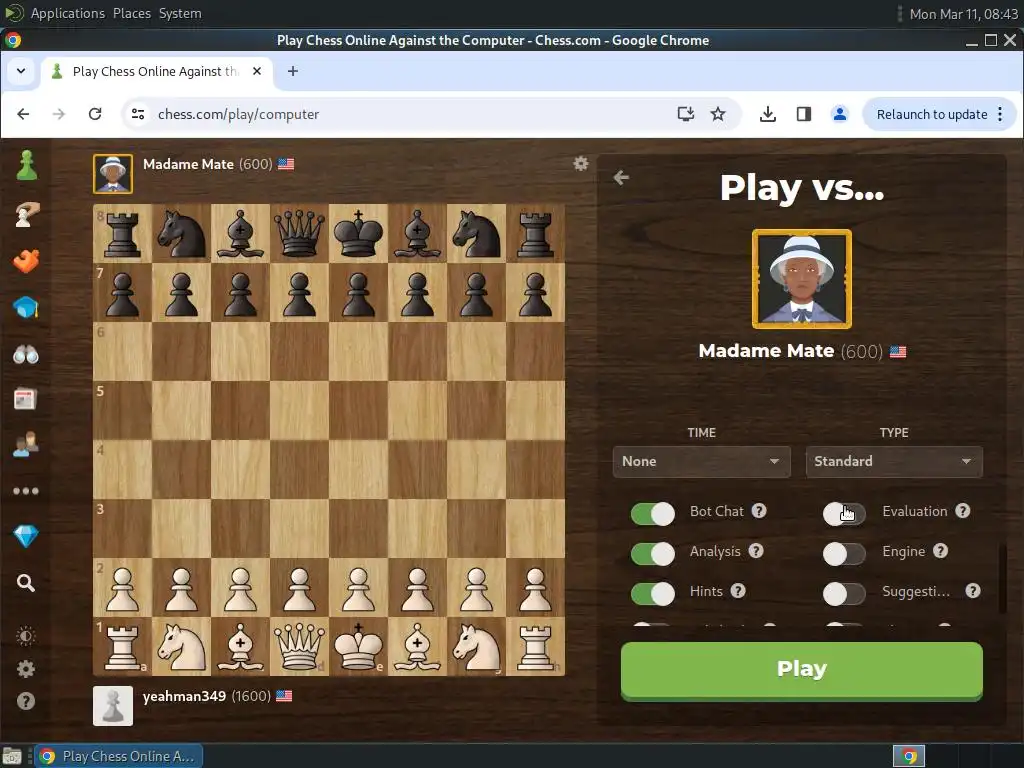
Task: Disable the Analysis toggle
Action: [x=652, y=554]
